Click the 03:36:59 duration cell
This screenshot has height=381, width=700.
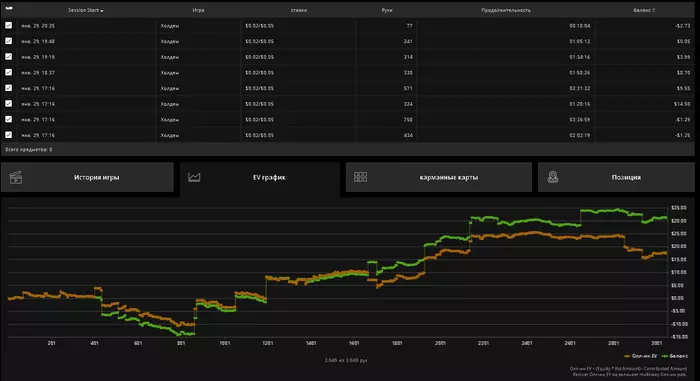579,120
